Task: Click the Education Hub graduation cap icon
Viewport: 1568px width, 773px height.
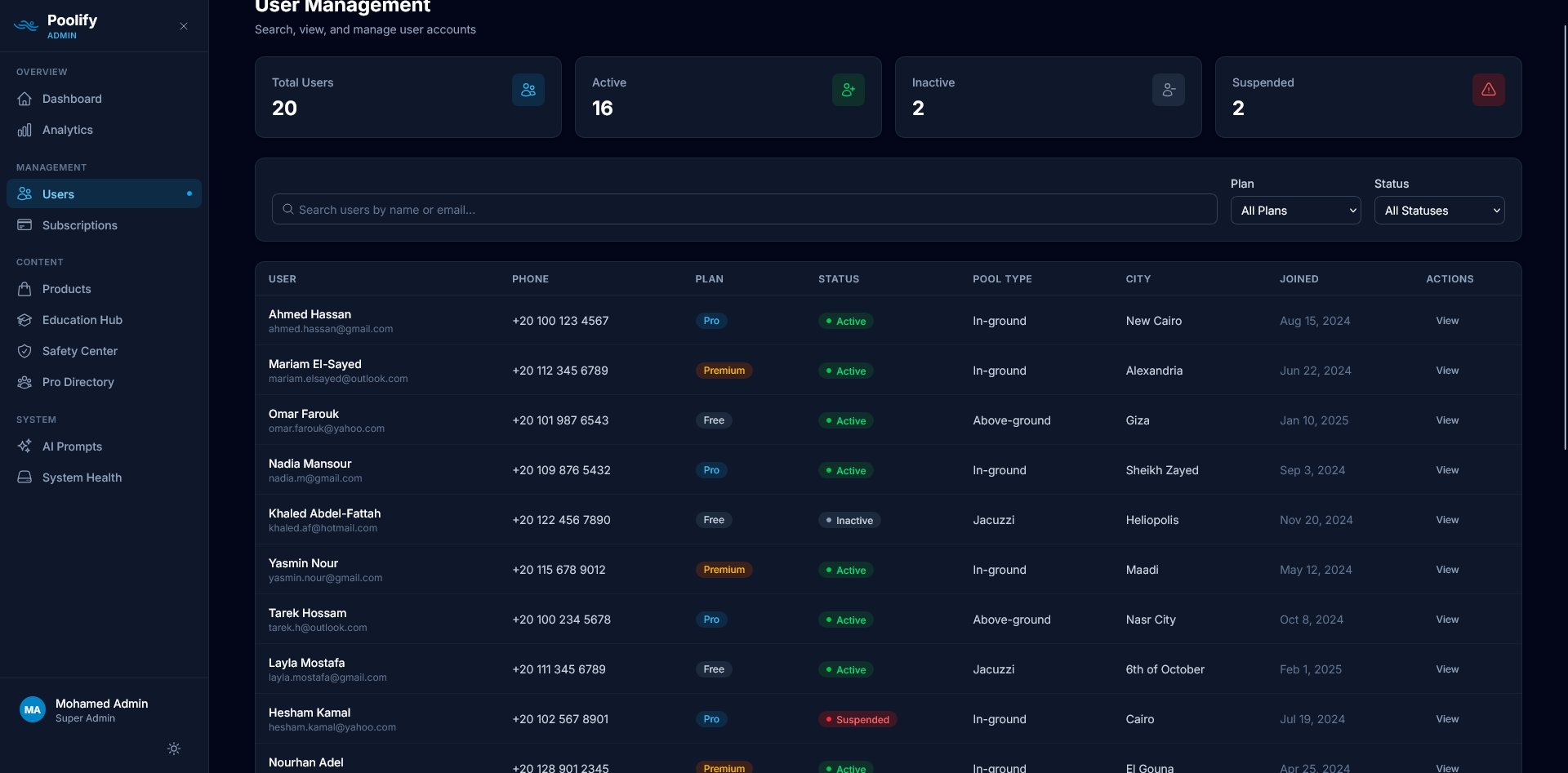Action: click(x=24, y=320)
